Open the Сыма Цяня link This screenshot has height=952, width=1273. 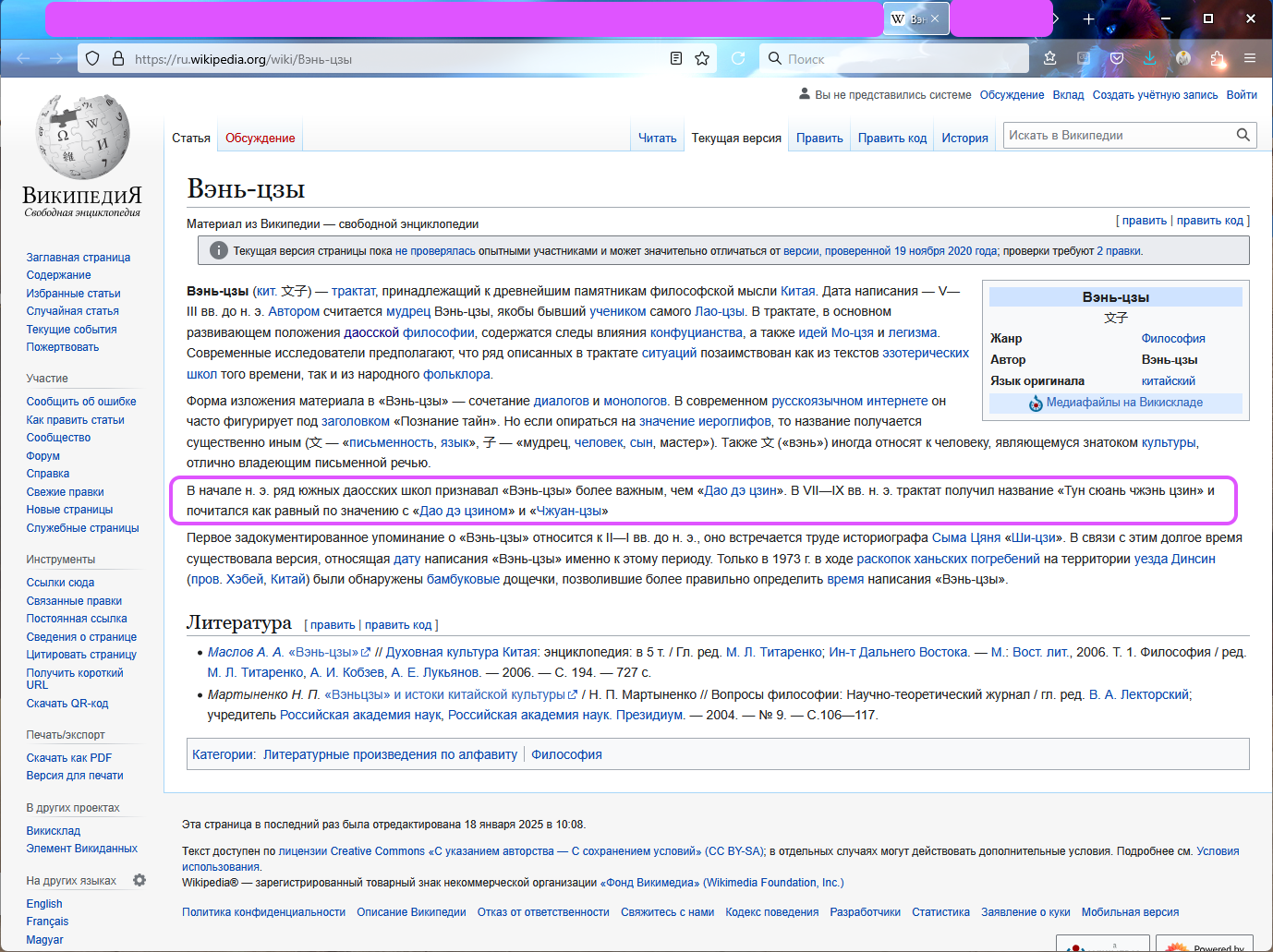pos(966,537)
